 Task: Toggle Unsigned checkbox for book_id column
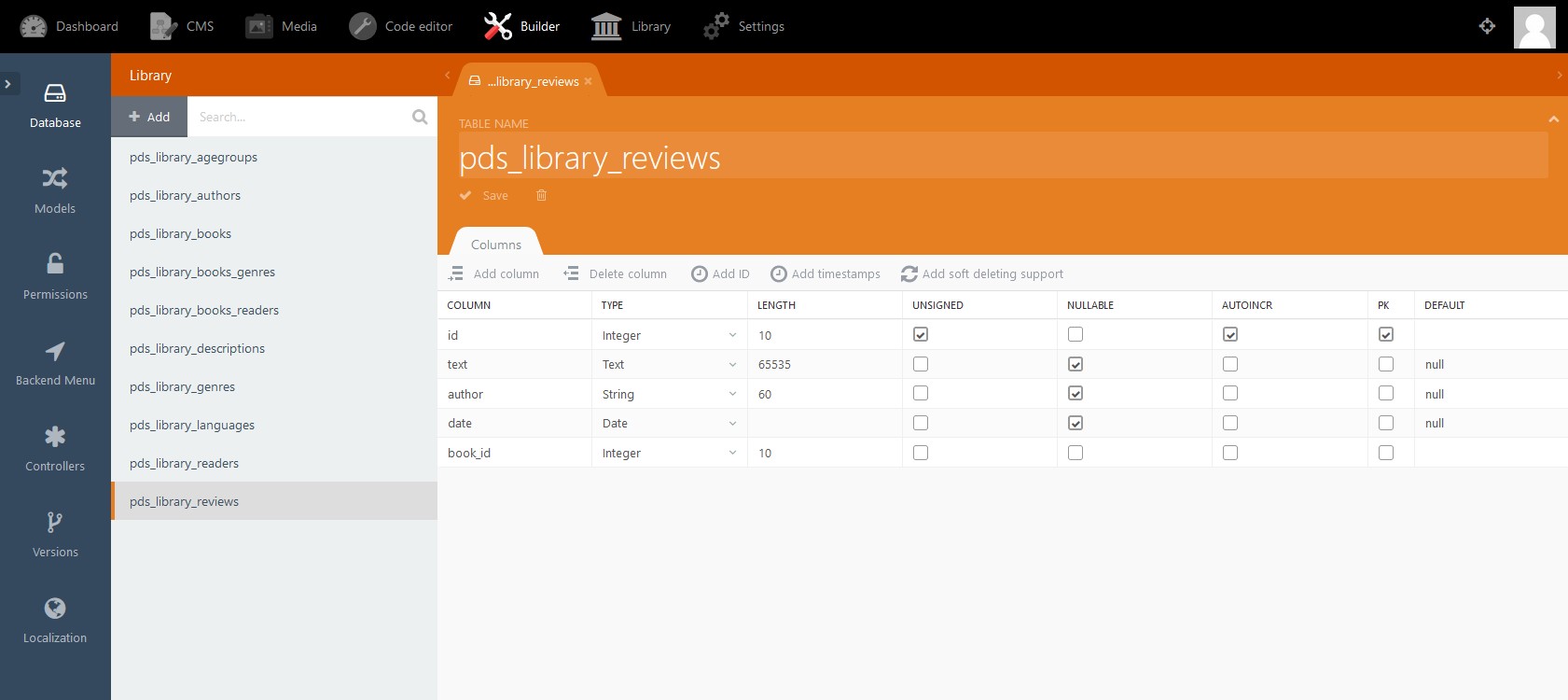(x=921, y=453)
